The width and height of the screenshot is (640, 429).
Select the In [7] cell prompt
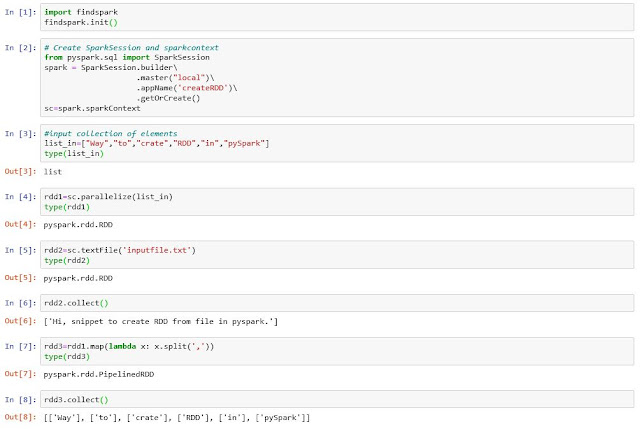[x=20, y=345]
